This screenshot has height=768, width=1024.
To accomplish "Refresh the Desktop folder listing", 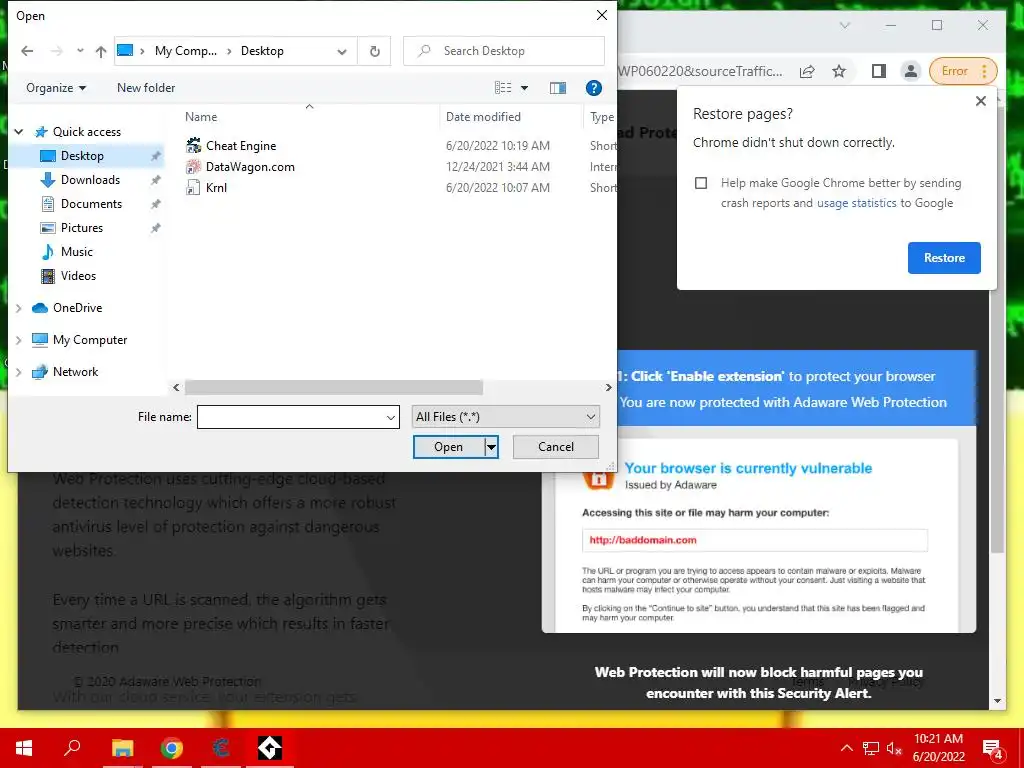I will tap(374, 52).
